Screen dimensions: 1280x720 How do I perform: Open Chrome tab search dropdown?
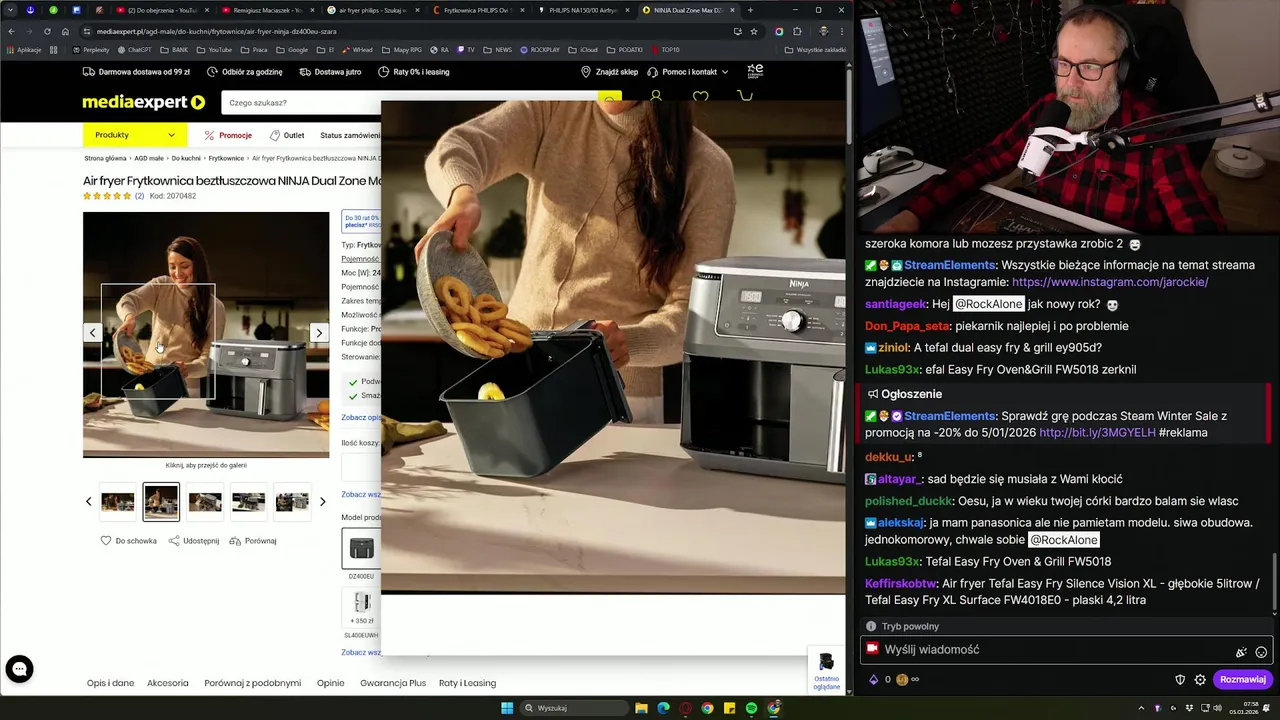(10, 10)
